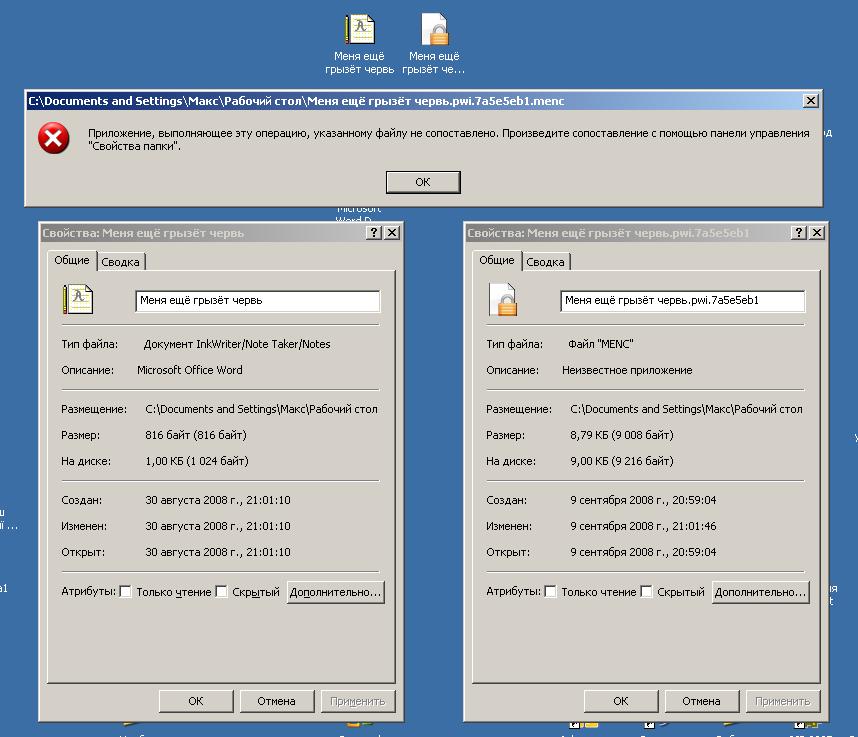Enable "Только чтение" in left properties window
Screen dimensions: 858x737
pyautogui.click(x=126, y=592)
